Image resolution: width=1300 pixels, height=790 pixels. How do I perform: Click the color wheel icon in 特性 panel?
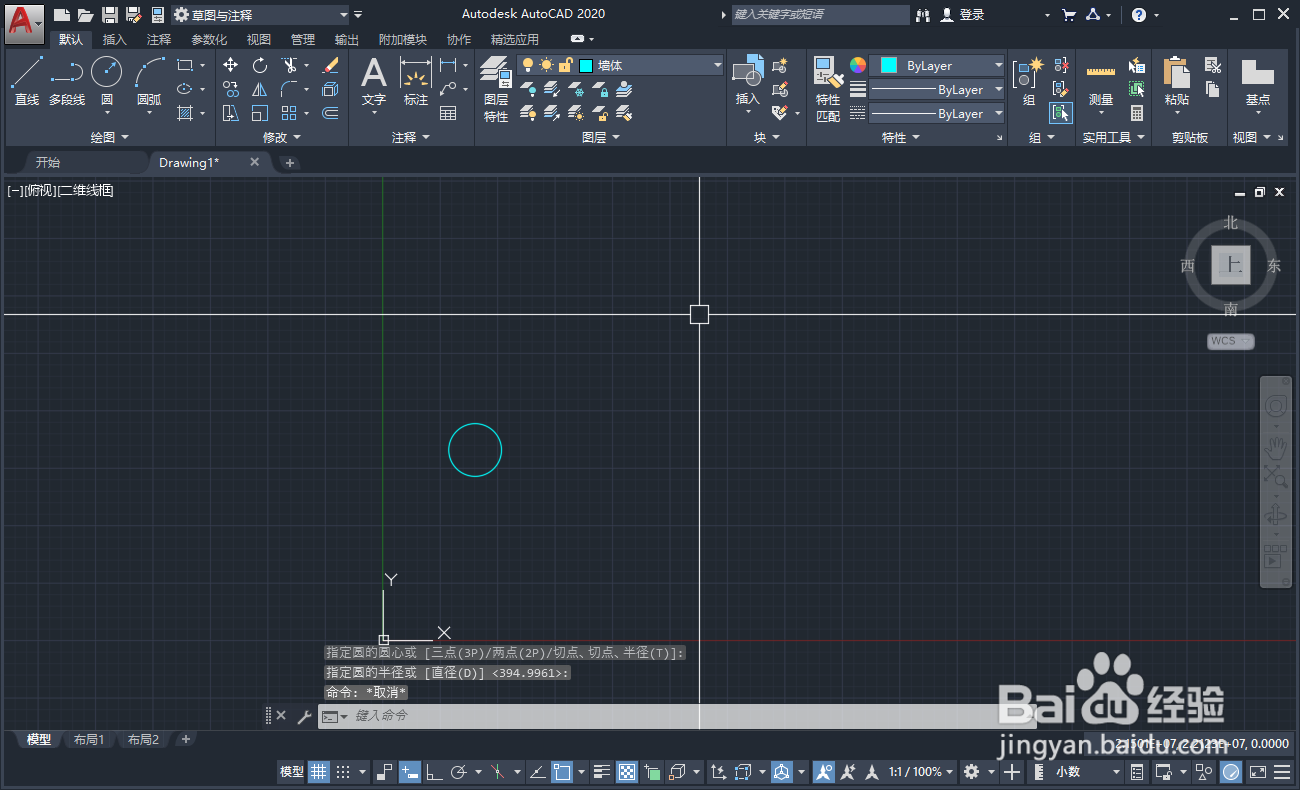pyautogui.click(x=858, y=65)
